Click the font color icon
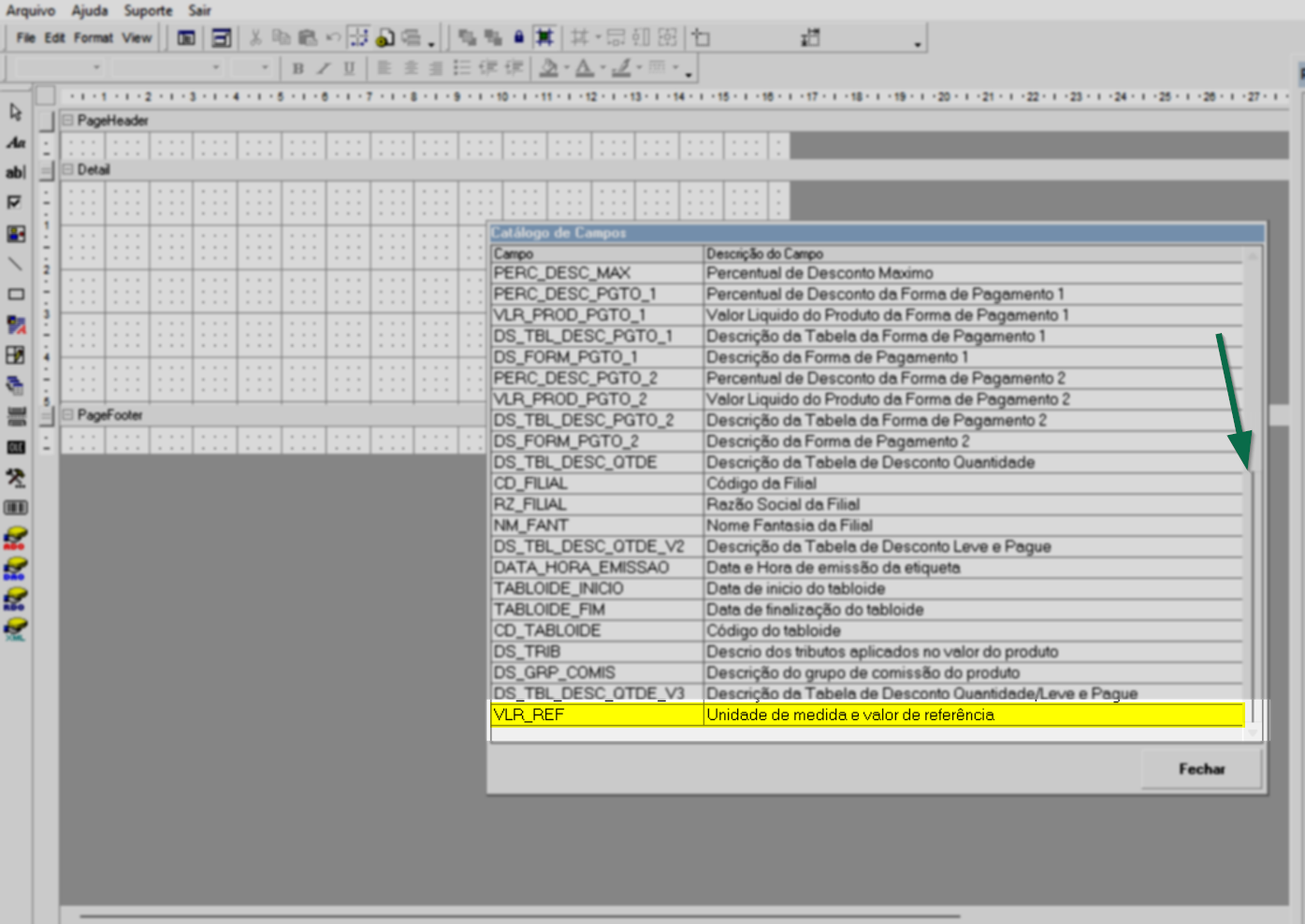This screenshot has height=924, width=1305. point(585,68)
